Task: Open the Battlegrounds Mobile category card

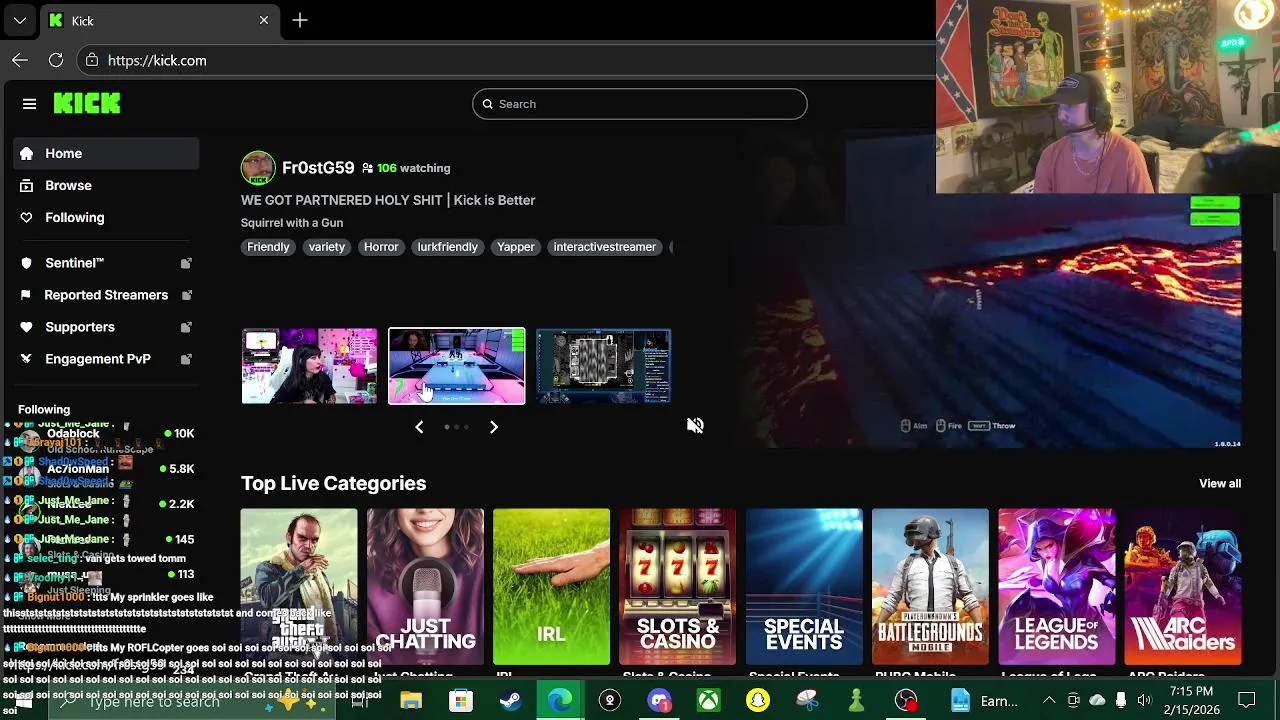Action: pyautogui.click(x=930, y=587)
